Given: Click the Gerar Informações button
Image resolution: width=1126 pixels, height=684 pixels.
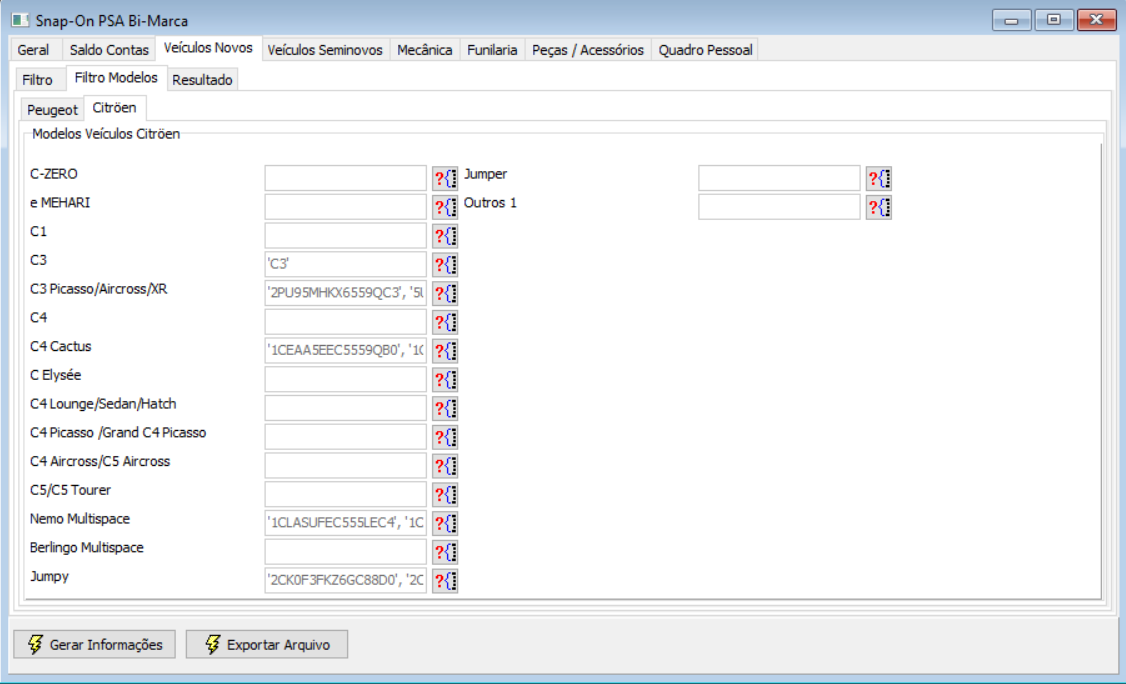Looking at the screenshot, I should tap(94, 644).
